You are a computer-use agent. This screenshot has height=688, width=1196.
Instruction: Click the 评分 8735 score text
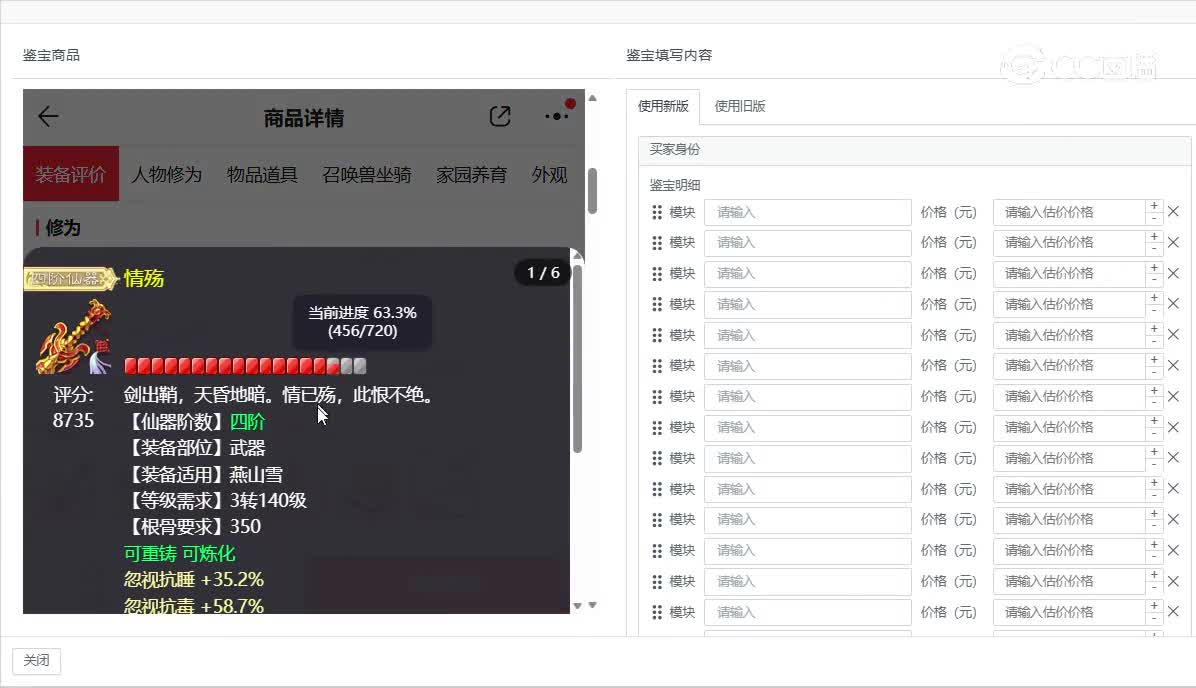[73, 407]
